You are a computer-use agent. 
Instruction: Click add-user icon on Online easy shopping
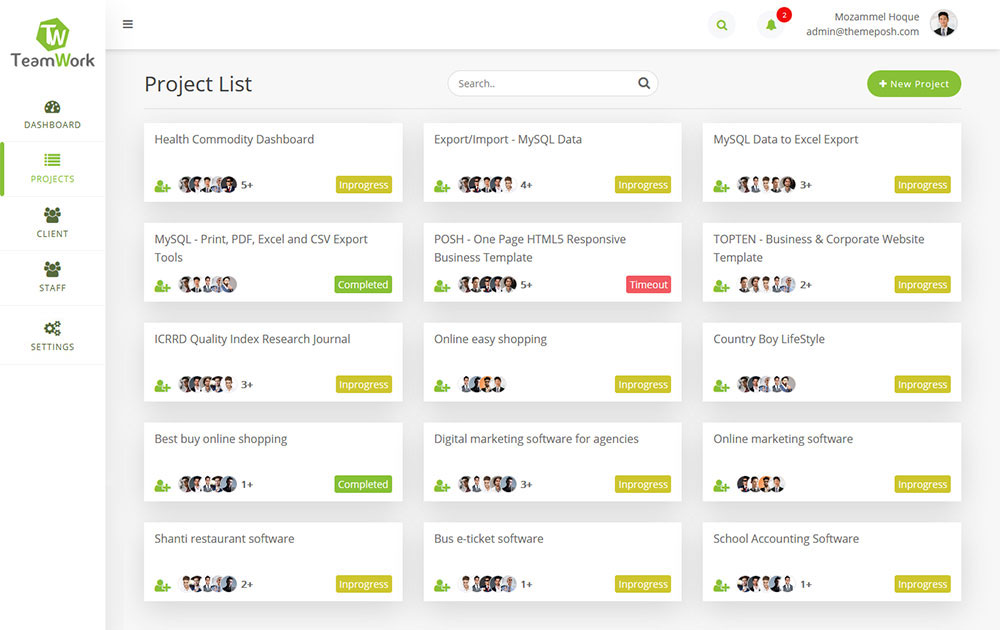442,385
